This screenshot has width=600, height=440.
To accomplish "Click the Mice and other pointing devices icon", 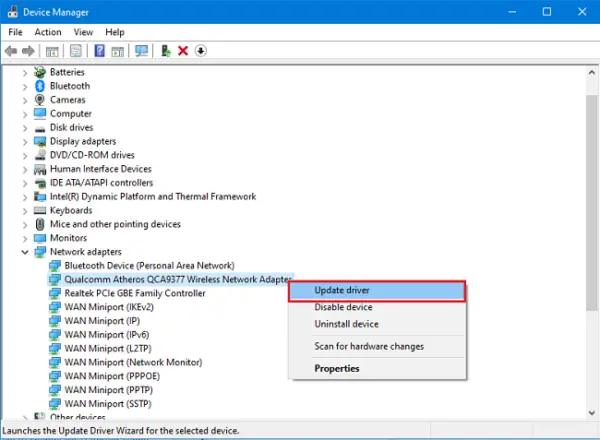I will (x=40, y=224).
